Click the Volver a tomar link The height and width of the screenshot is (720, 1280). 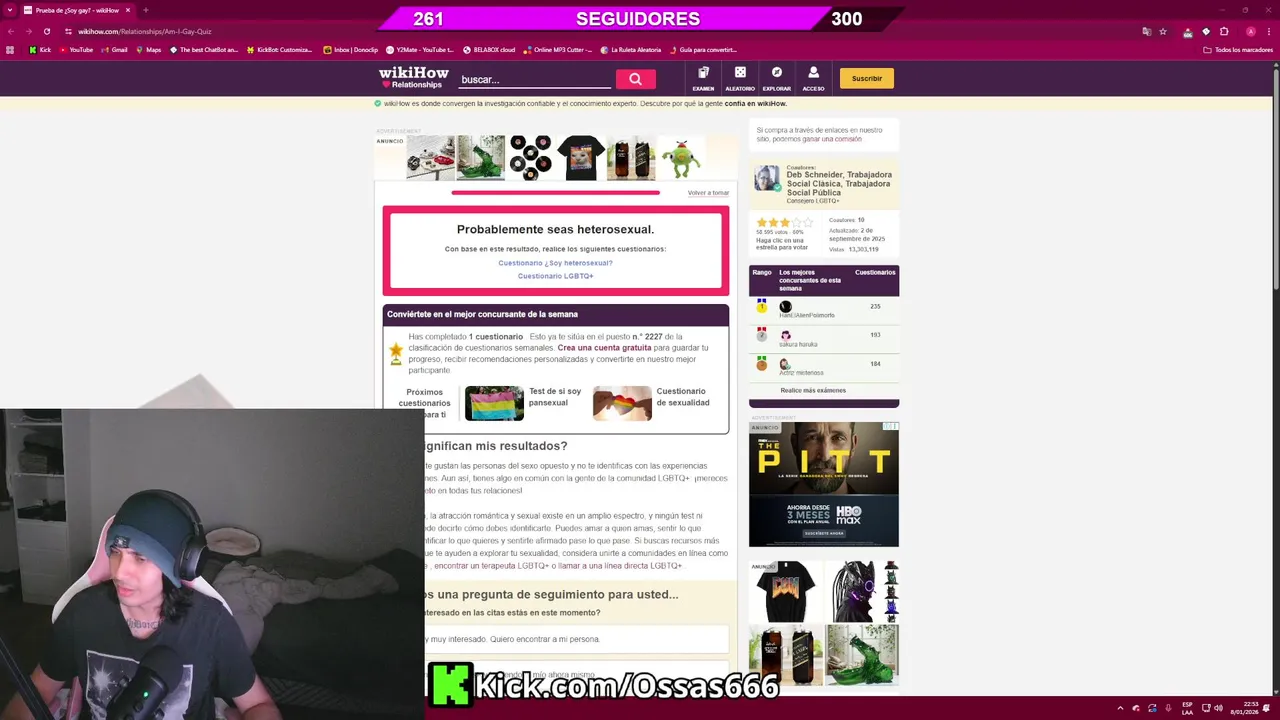[x=708, y=193]
